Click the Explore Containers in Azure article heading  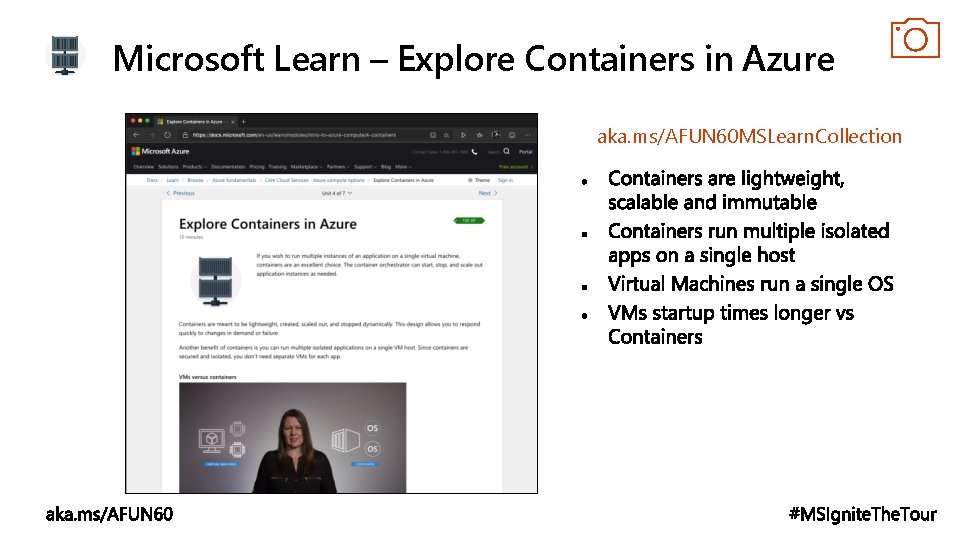point(268,224)
